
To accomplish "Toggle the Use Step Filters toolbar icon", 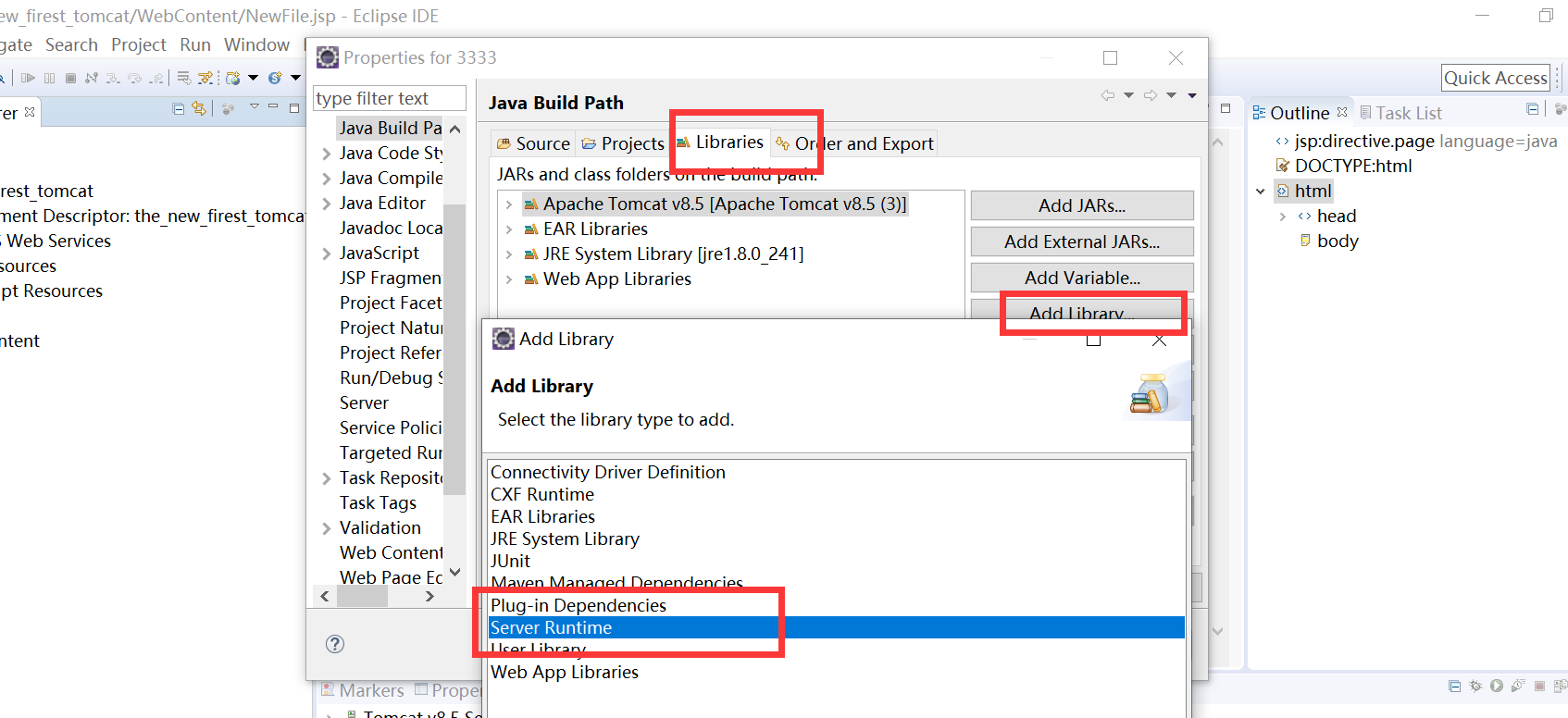I will pyautogui.click(x=205, y=79).
